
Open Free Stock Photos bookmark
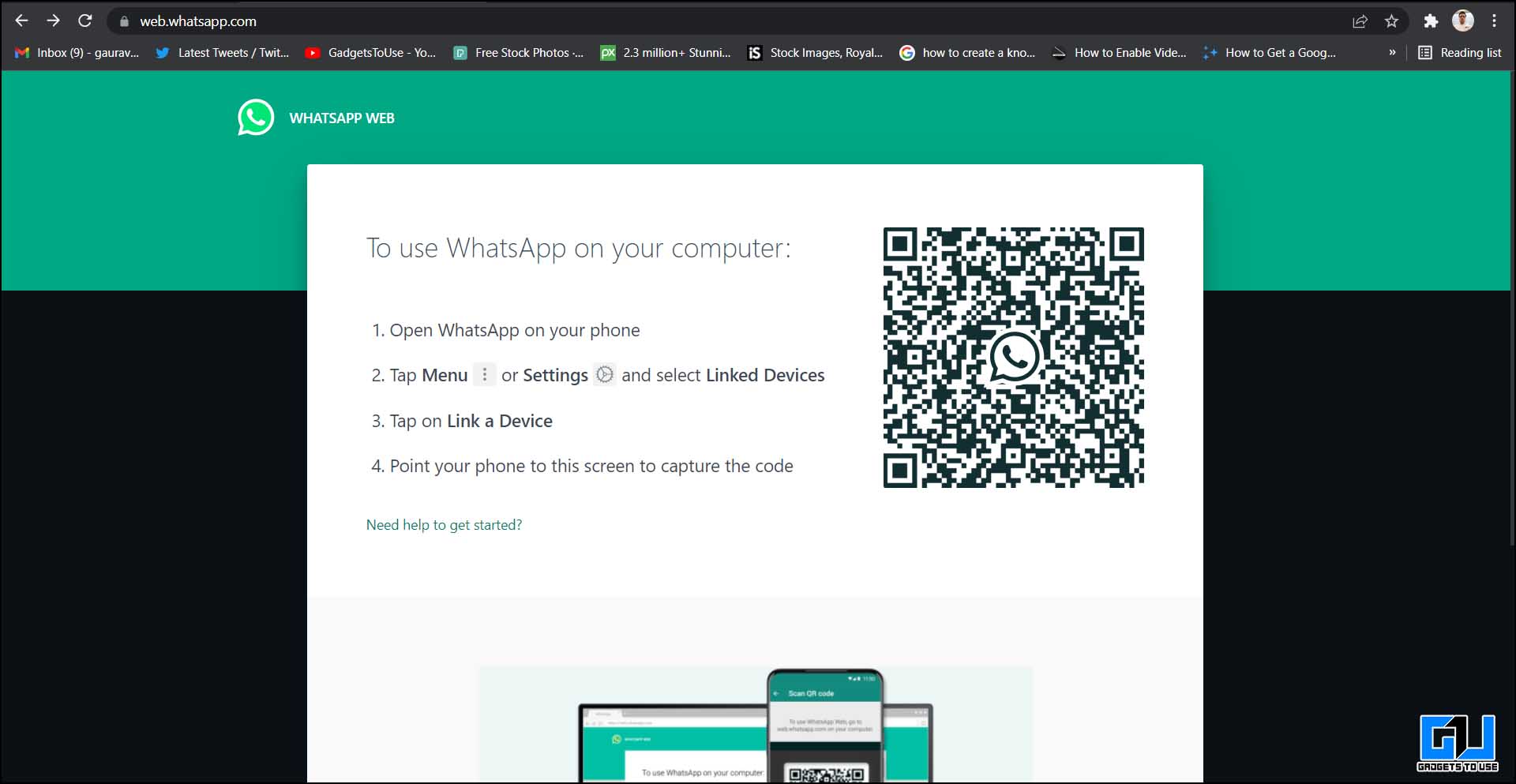pos(519,53)
